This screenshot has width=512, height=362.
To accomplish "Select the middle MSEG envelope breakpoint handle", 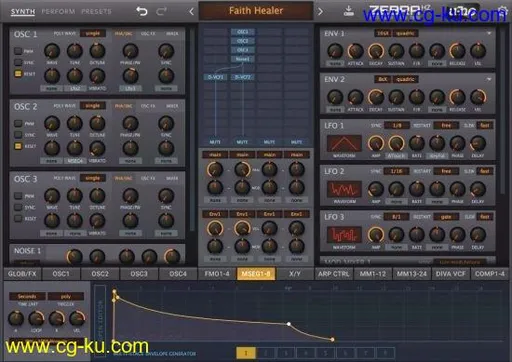I will click(x=289, y=324).
